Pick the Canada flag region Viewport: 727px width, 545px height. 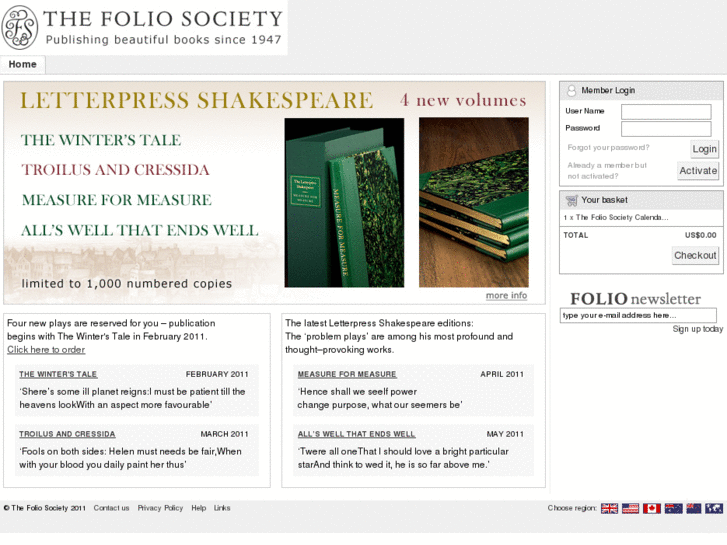point(652,508)
